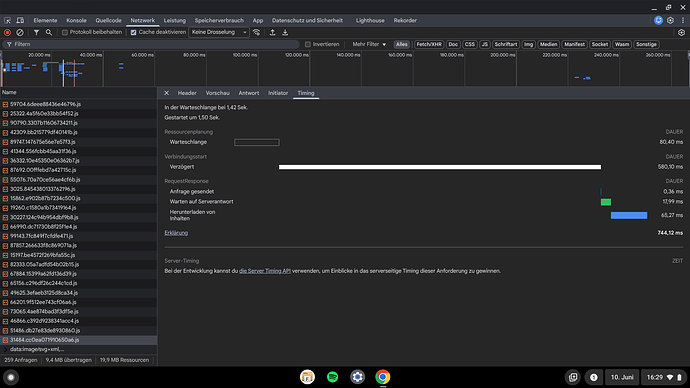Filter requests by Medien
The height and width of the screenshot is (388, 690).
pyautogui.click(x=548, y=44)
